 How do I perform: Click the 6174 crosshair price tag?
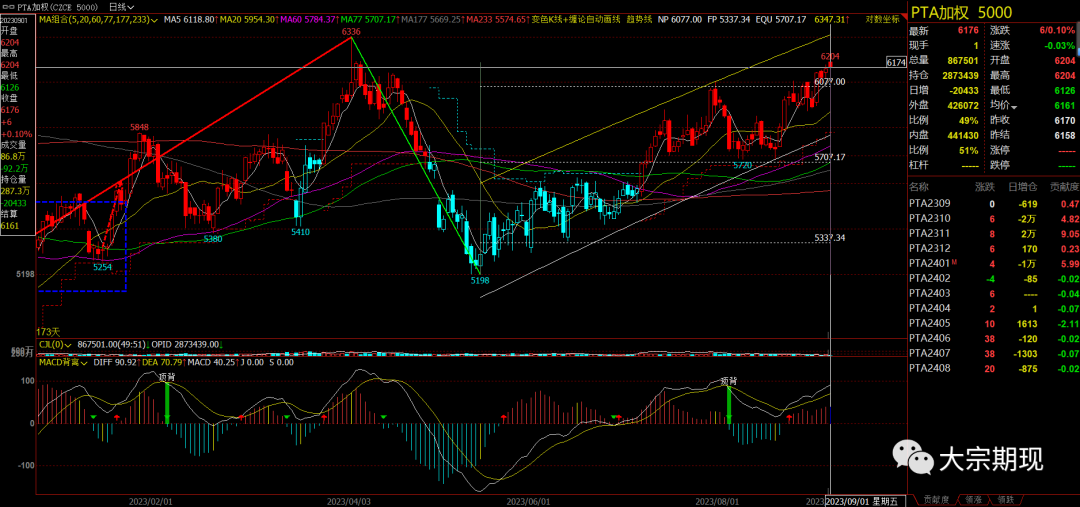[895, 63]
